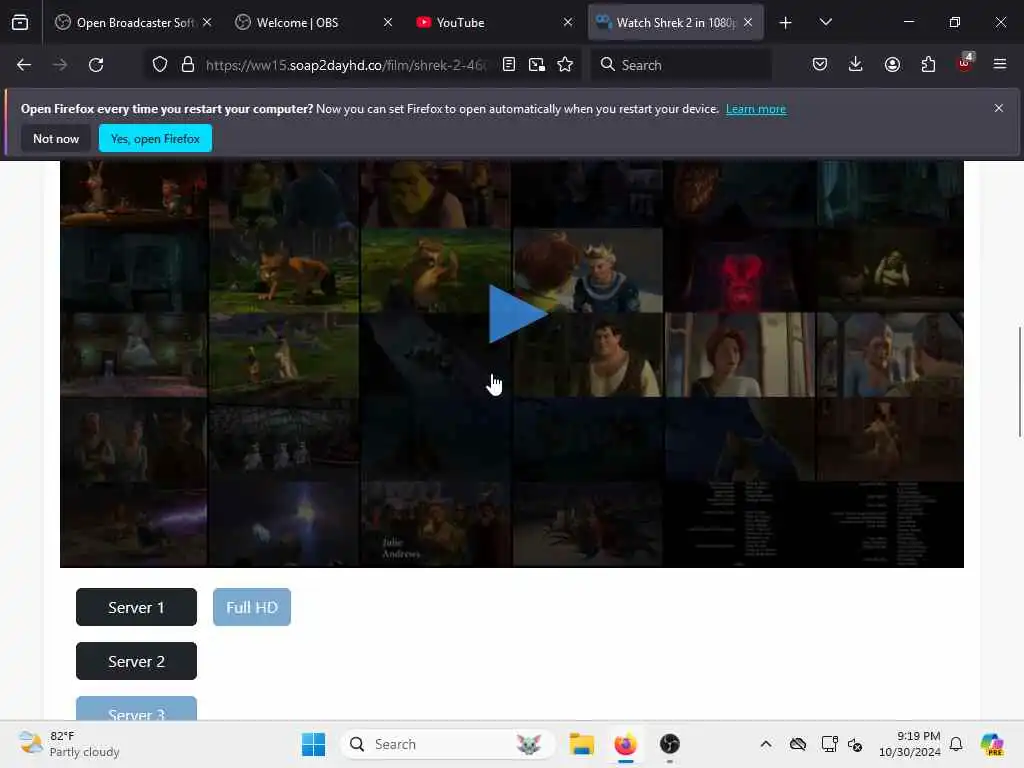Image resolution: width=1024 pixels, height=768 pixels.
Task: Dismiss the Firefox startup notification bar
Action: (x=999, y=108)
